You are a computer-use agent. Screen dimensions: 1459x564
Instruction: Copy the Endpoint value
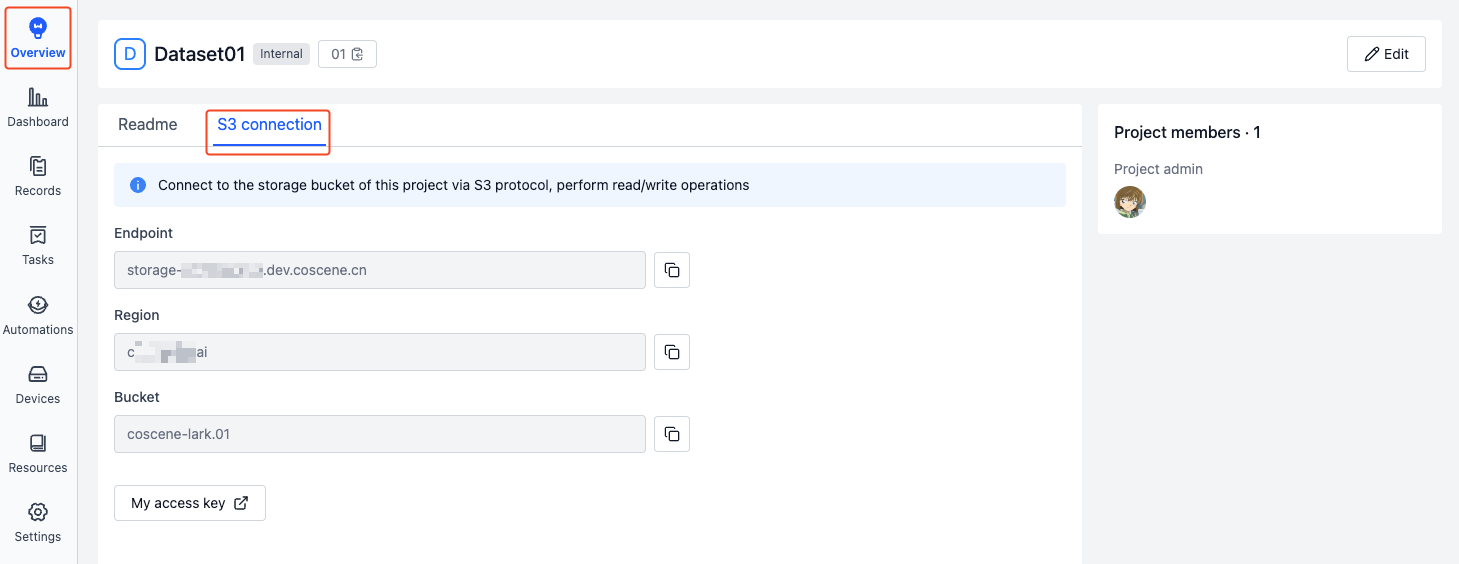coord(672,270)
